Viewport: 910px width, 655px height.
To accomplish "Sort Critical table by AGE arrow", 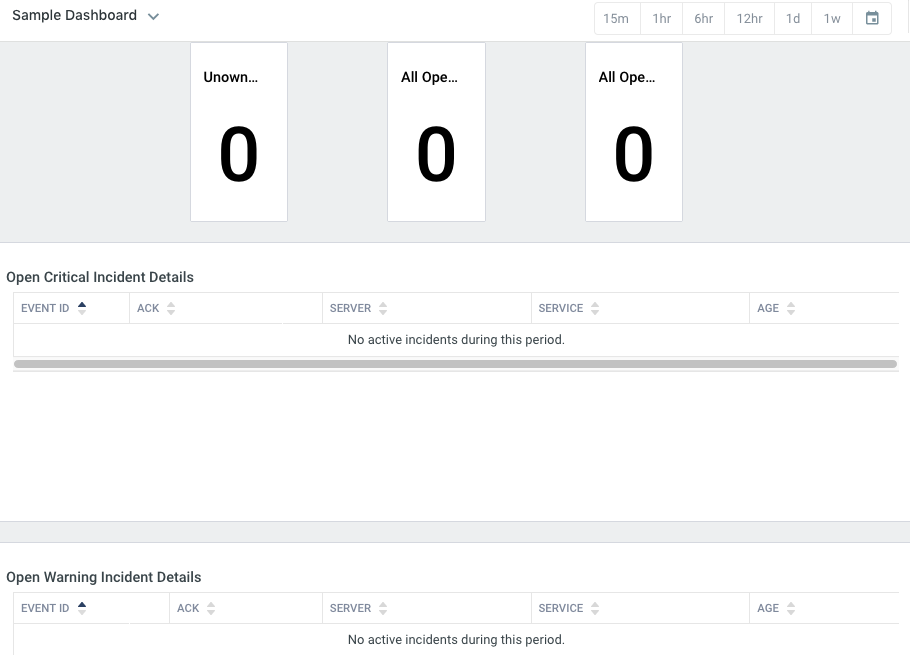I will point(791,308).
